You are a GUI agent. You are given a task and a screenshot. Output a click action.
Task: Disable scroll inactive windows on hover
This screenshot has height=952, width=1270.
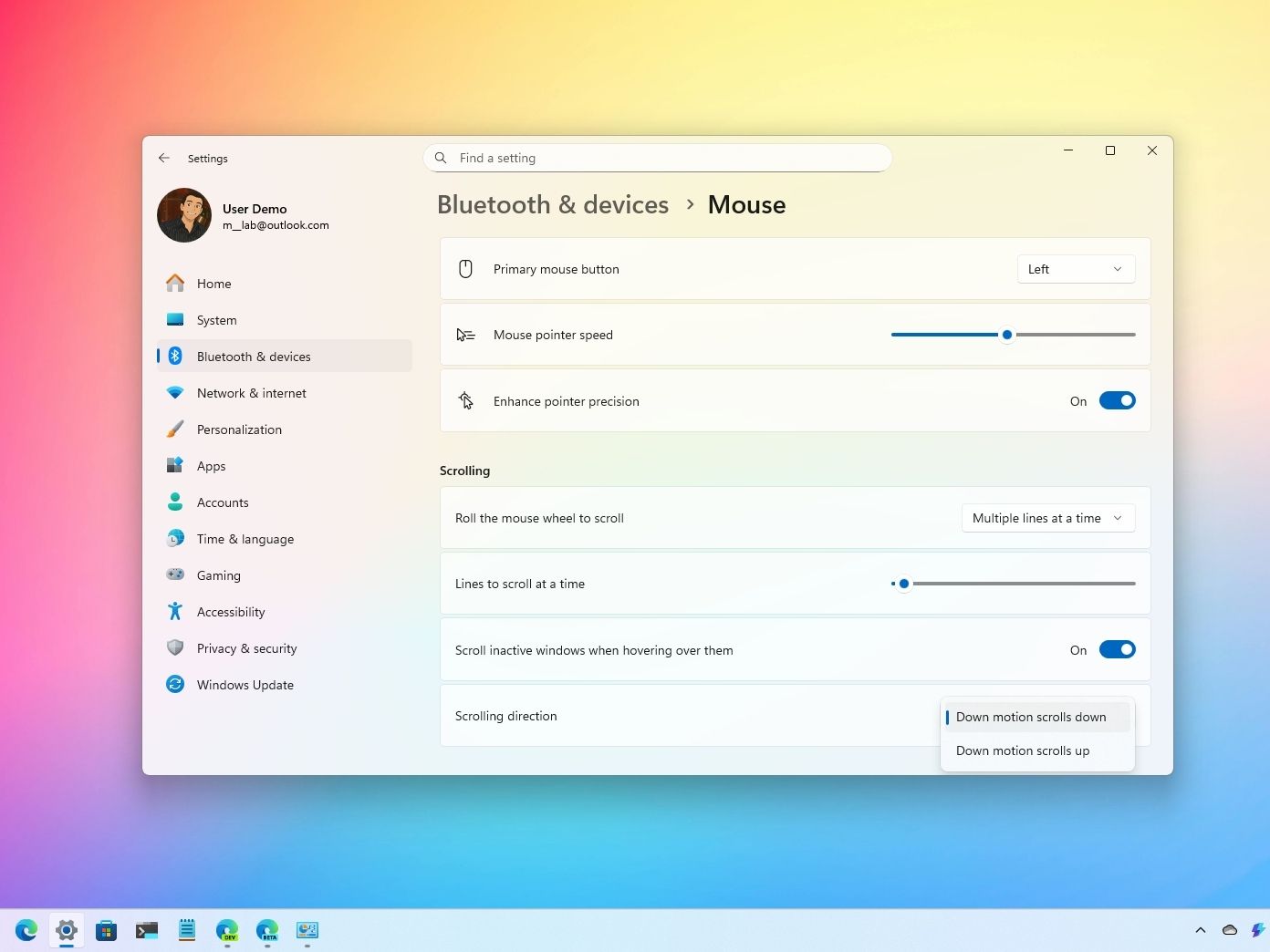pos(1117,650)
